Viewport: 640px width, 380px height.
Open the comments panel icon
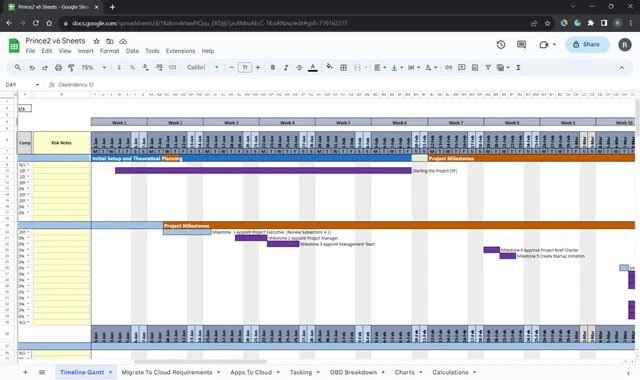point(521,44)
